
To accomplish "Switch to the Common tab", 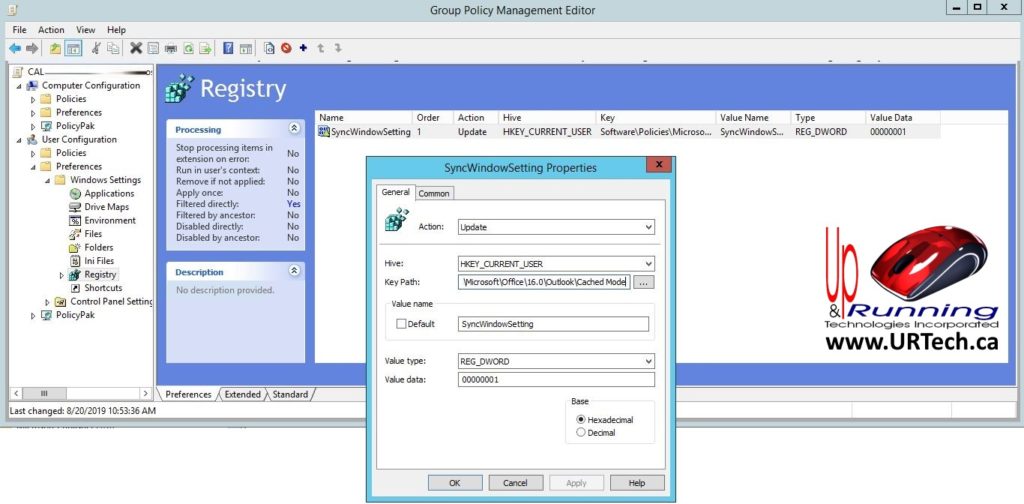I will [434, 193].
